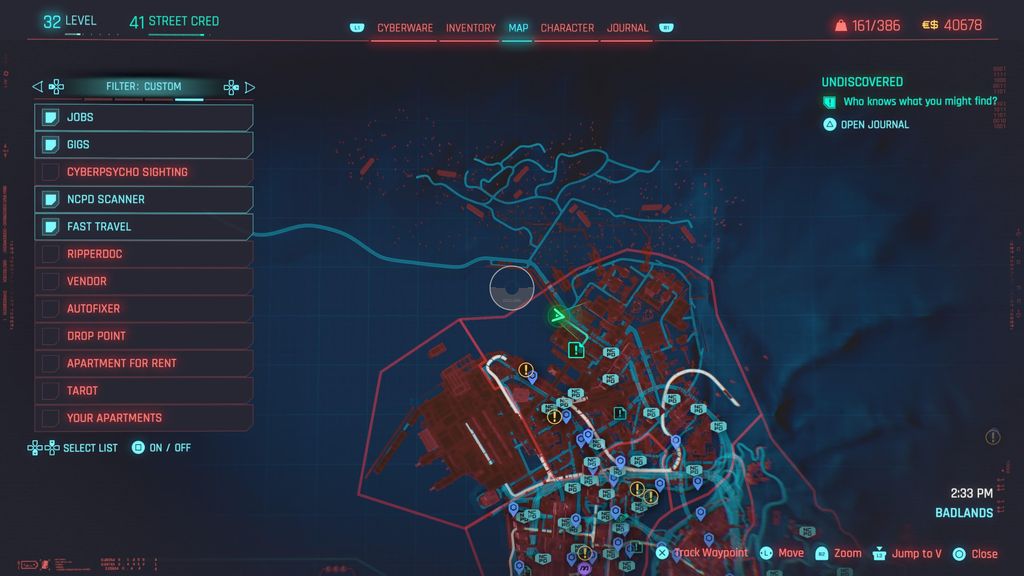Enable the Ripperdoc filter checkbox
Image resolution: width=1024 pixels, height=576 pixels.
50,254
